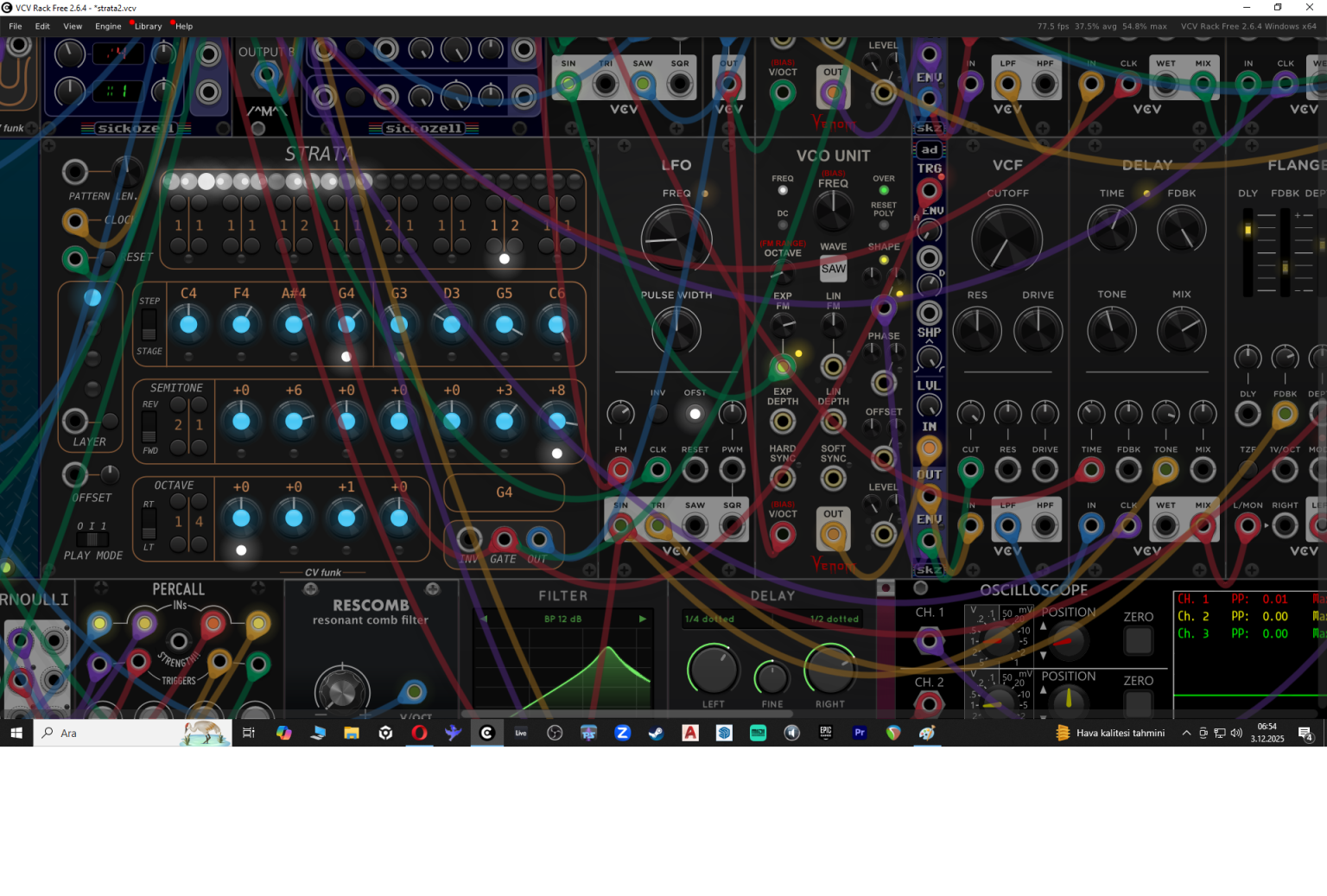Click the right arrow beside BP 12 dB
Viewport: 1327px width, 896px height.
(x=642, y=619)
